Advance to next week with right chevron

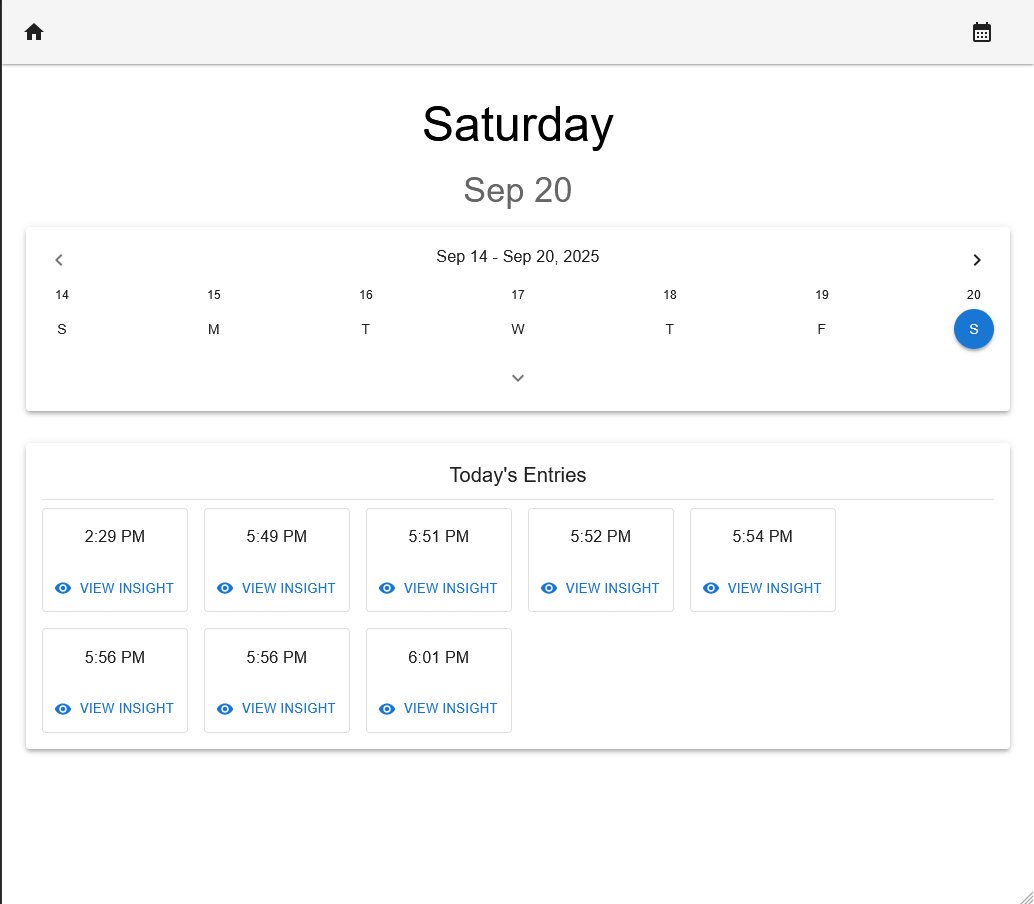click(x=977, y=260)
